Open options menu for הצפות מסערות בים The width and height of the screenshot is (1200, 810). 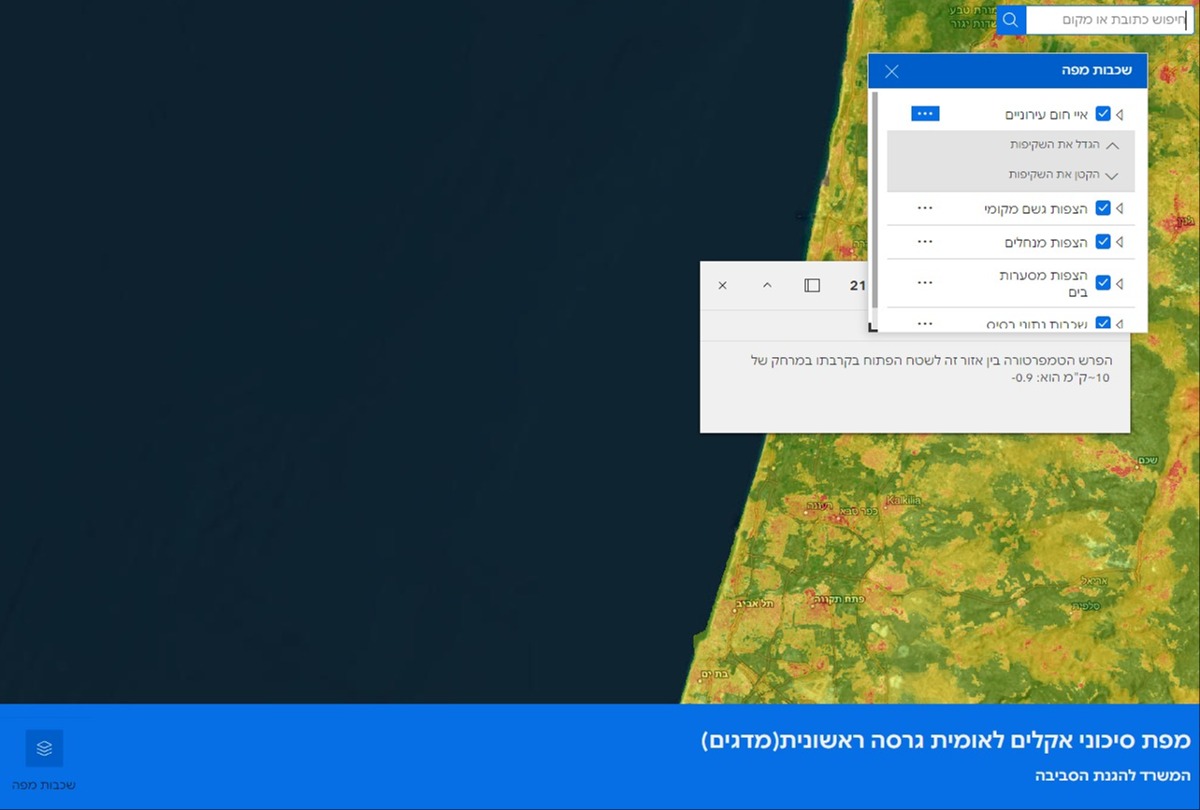[925, 283]
